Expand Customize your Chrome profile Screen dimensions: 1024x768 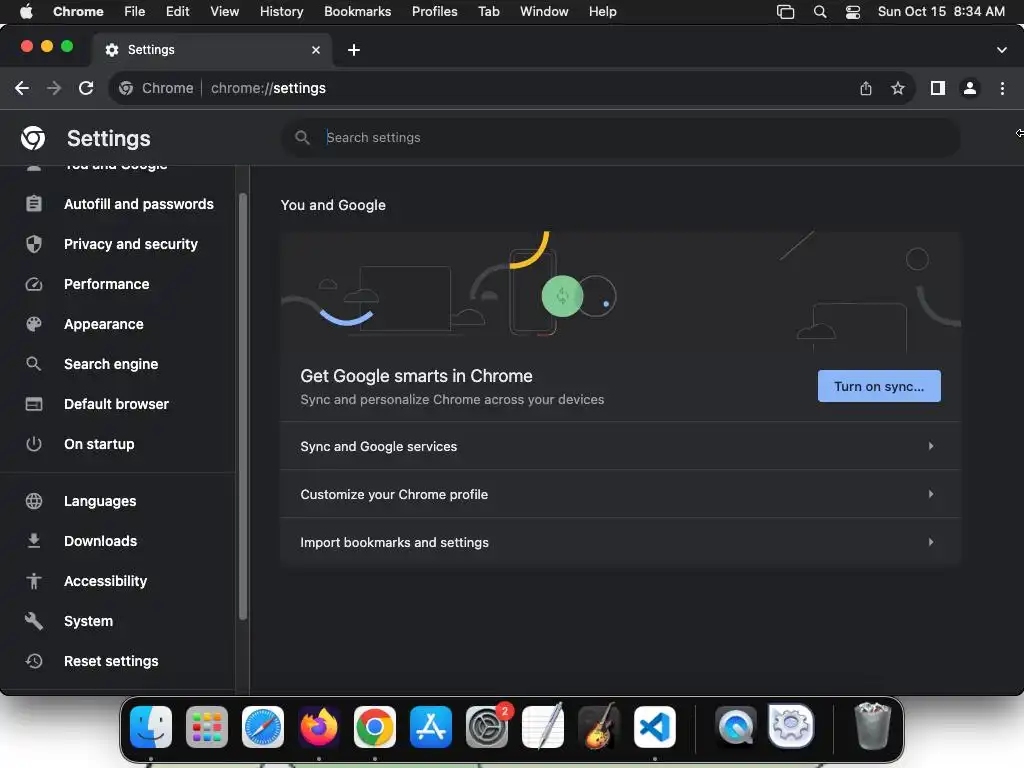click(x=620, y=494)
